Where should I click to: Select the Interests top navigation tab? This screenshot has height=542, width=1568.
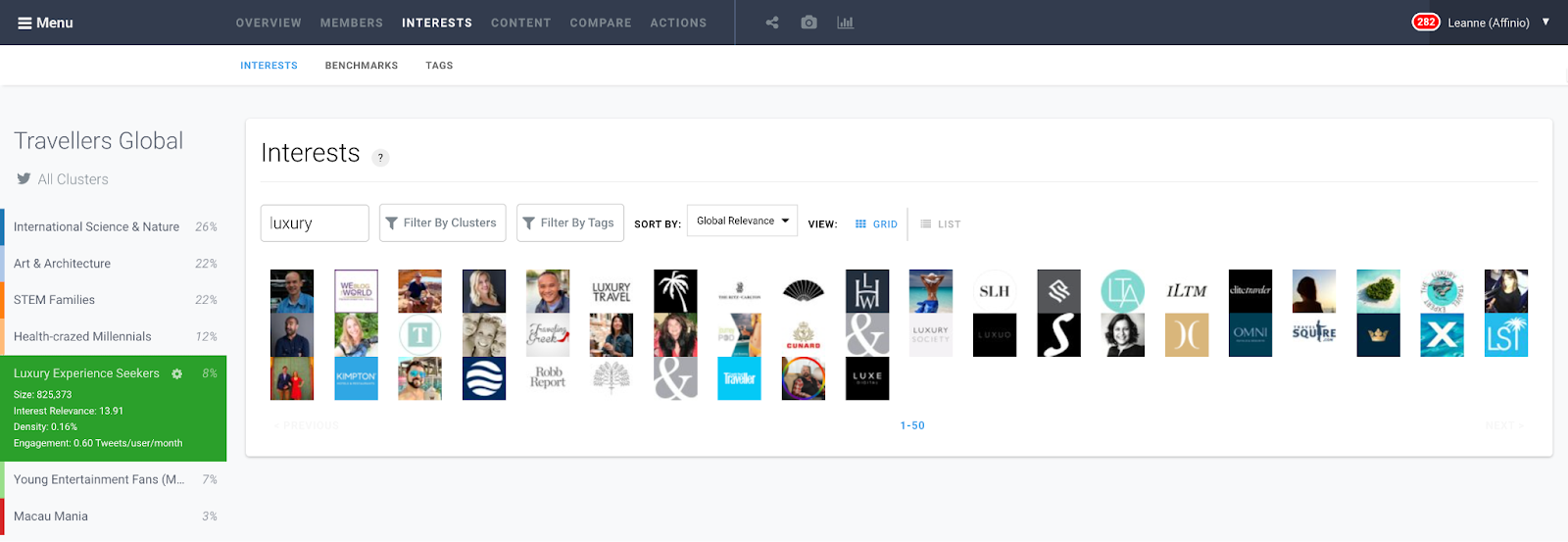click(x=437, y=23)
